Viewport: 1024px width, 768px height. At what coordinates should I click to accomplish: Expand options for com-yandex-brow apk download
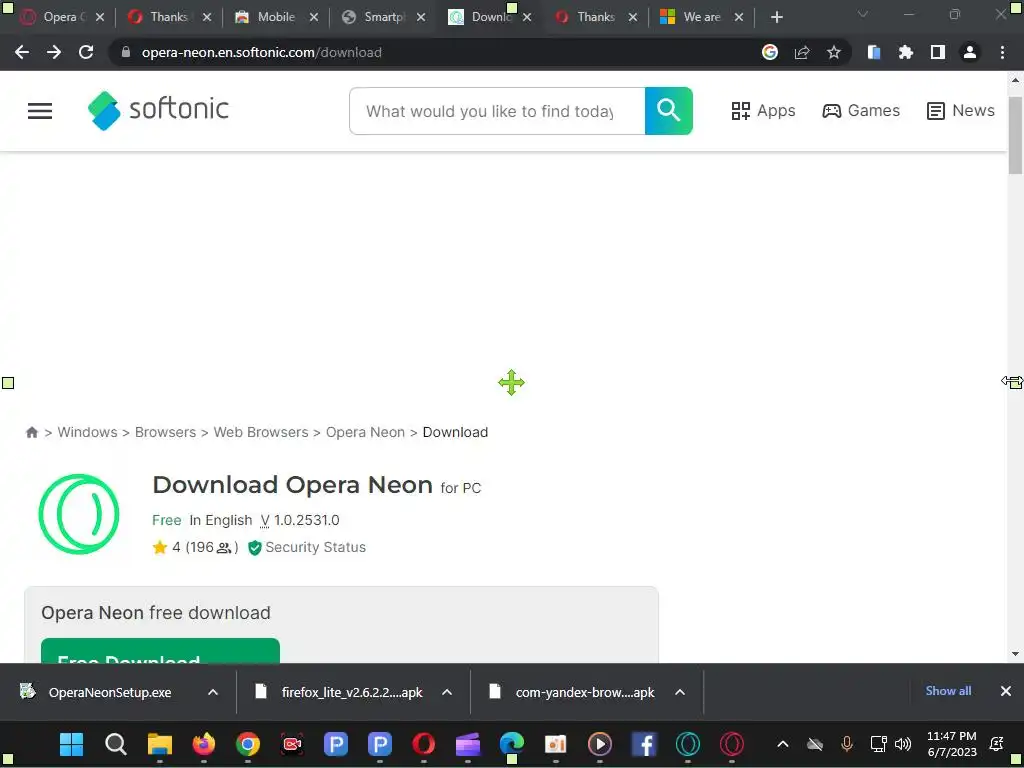pyautogui.click(x=680, y=692)
